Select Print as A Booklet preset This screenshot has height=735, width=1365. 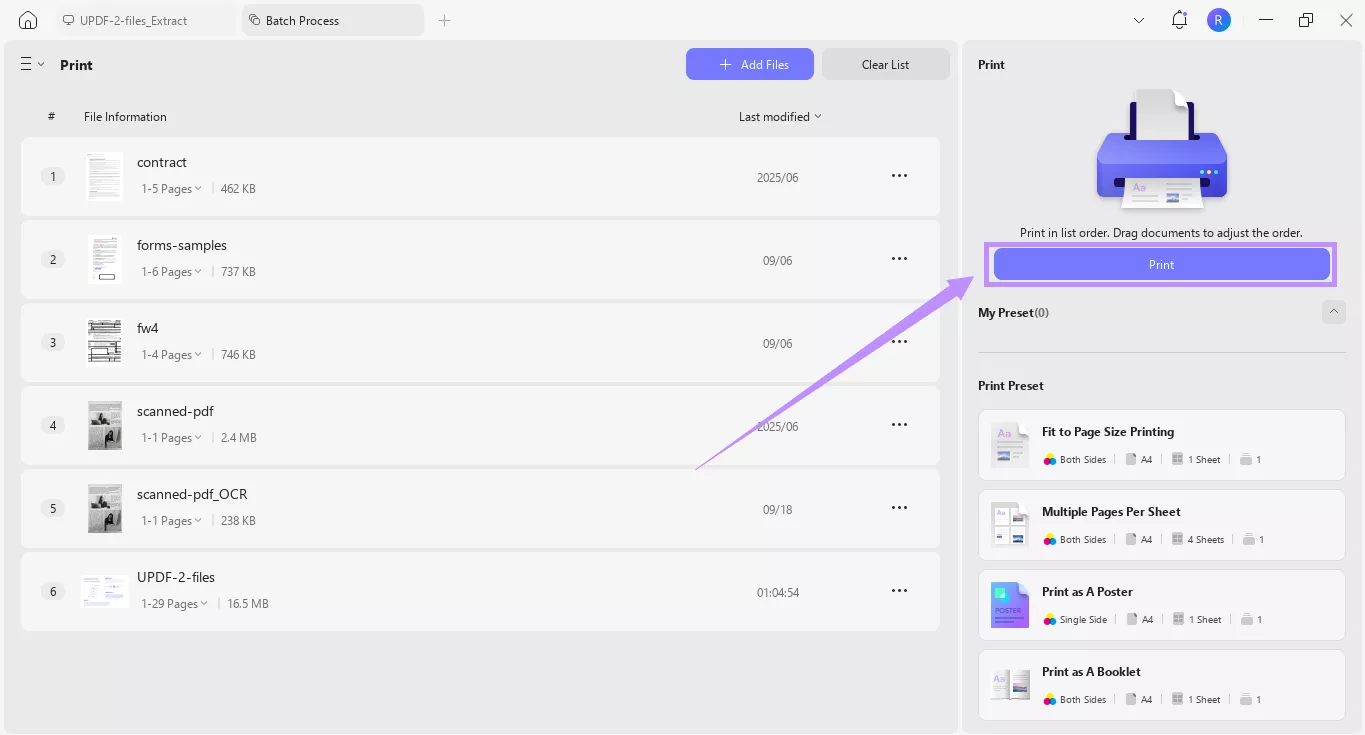pos(1160,685)
